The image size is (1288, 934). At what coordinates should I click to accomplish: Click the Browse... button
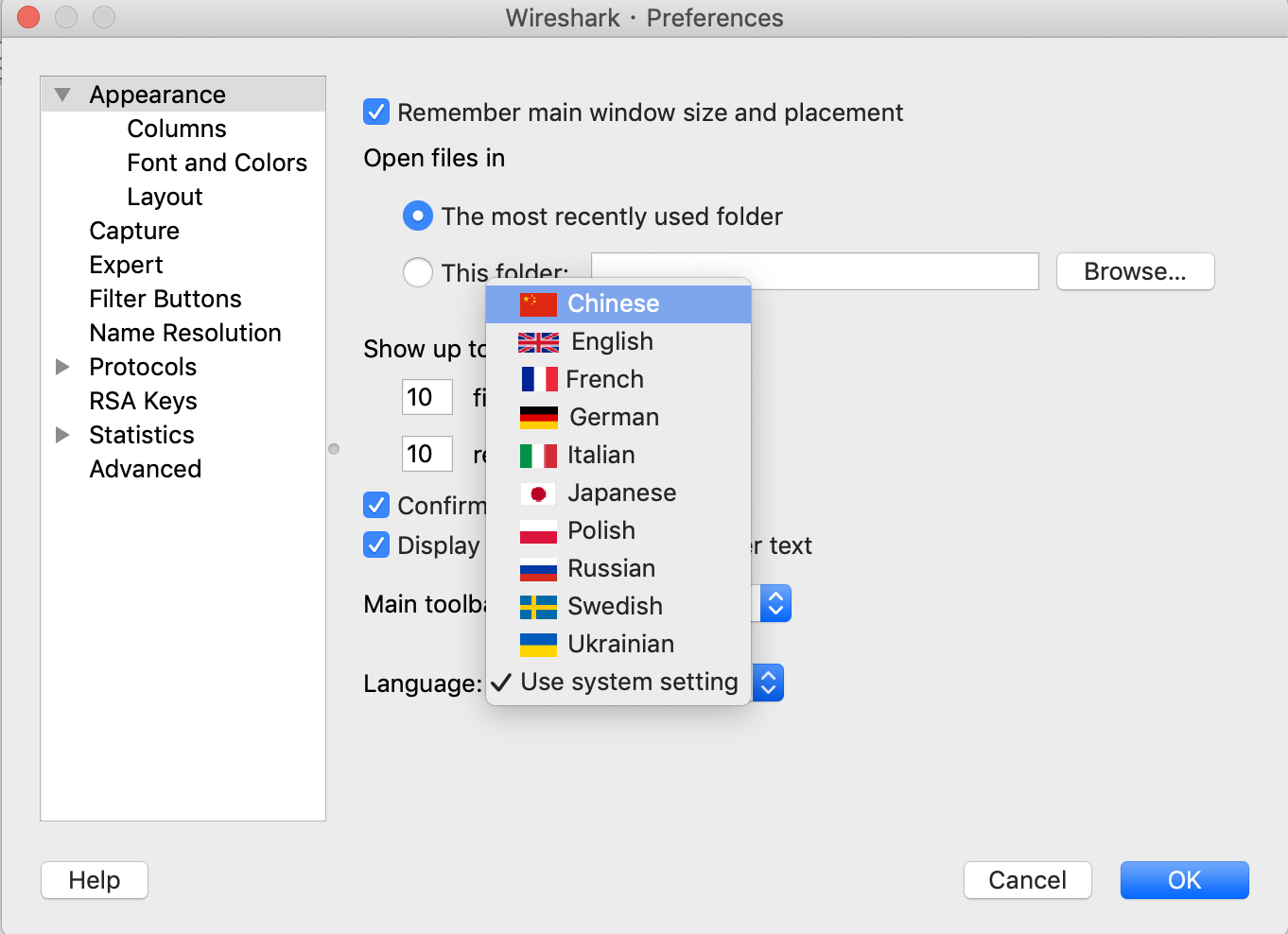(1135, 271)
